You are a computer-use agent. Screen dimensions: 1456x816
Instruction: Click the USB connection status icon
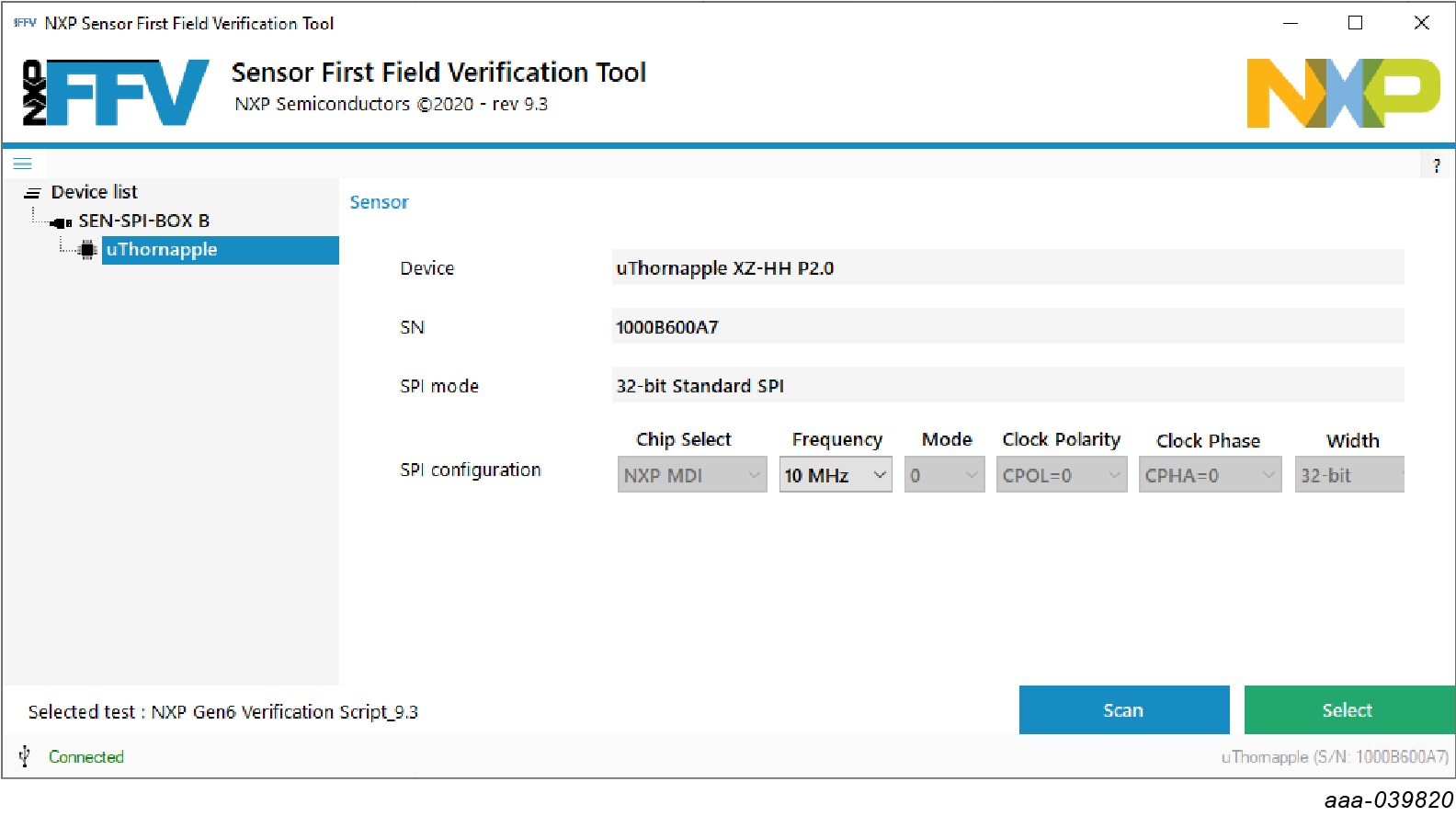click(25, 756)
